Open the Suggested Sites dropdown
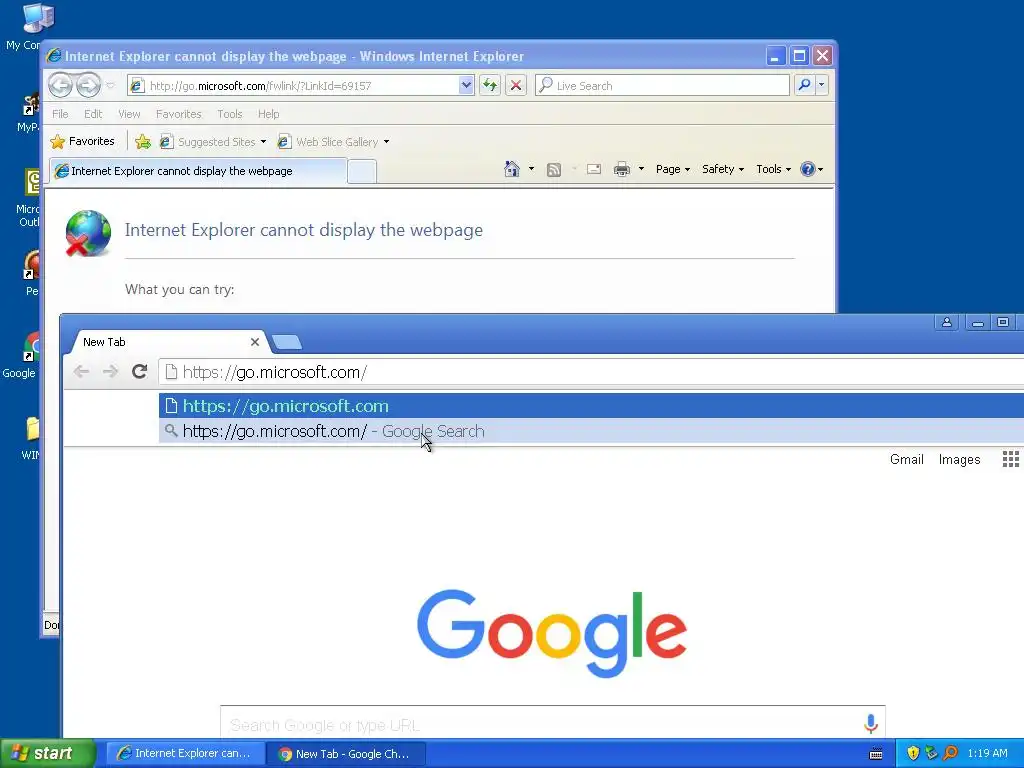 [213, 142]
